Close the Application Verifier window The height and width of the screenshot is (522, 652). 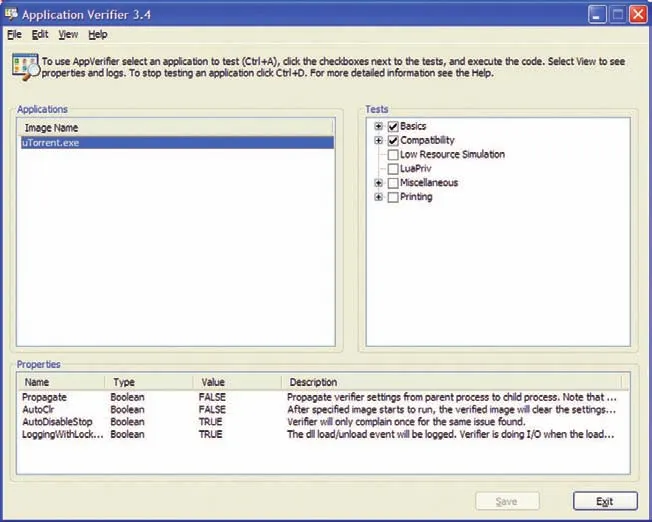pos(638,15)
